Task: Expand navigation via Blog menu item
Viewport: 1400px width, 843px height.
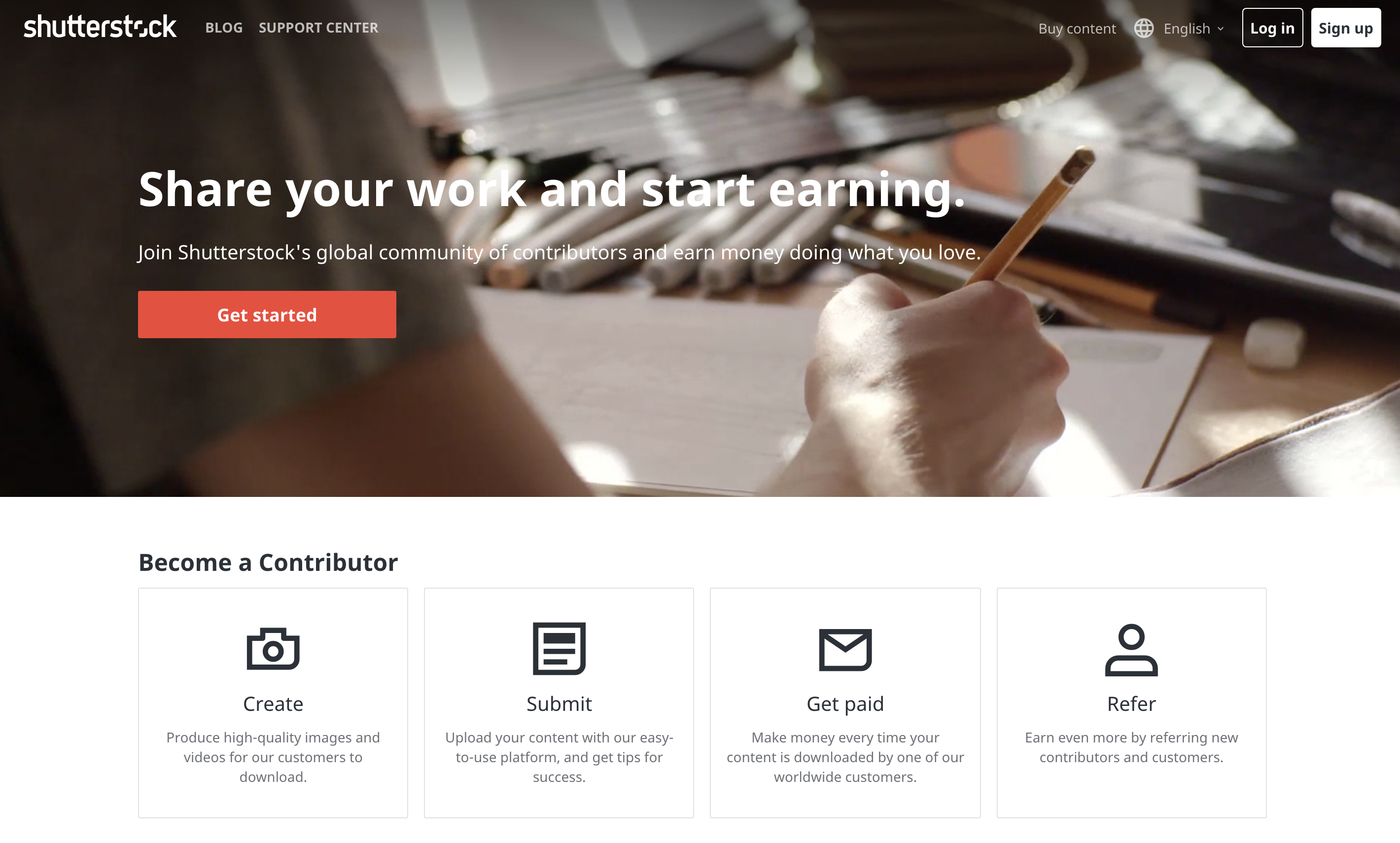Action: [x=222, y=27]
